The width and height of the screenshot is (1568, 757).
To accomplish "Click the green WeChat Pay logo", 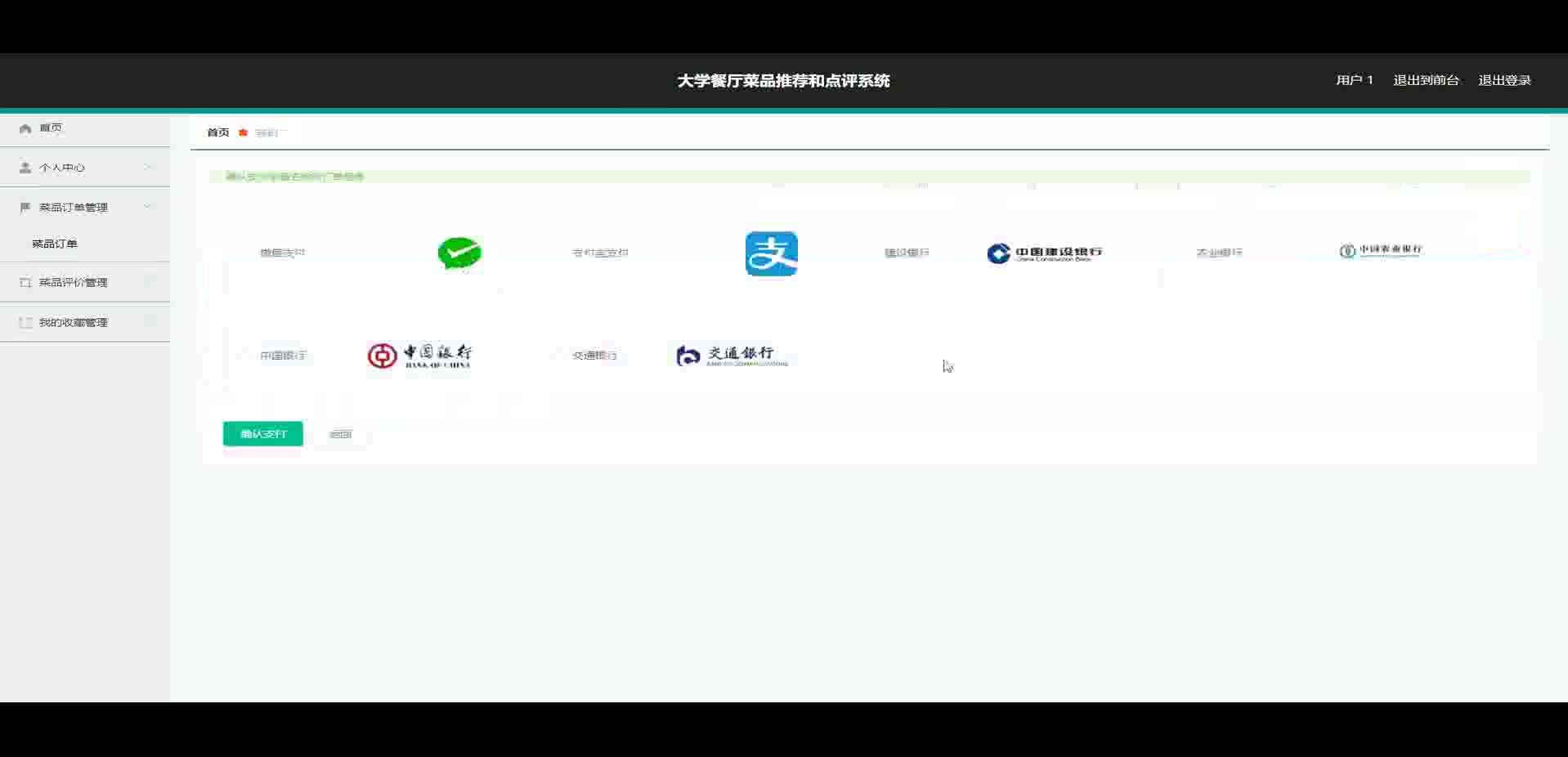I will (459, 253).
